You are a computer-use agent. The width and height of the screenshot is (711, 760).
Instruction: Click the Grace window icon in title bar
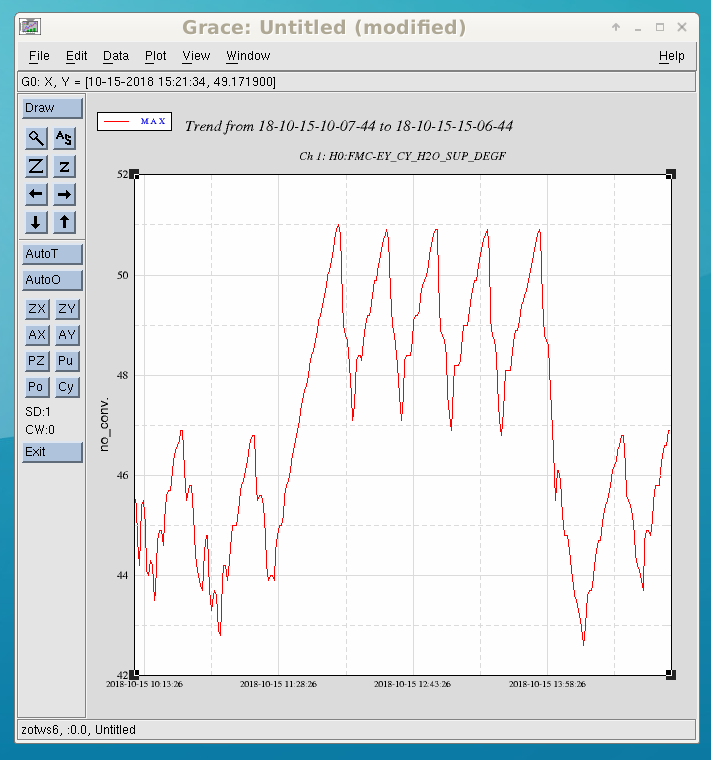(30, 27)
